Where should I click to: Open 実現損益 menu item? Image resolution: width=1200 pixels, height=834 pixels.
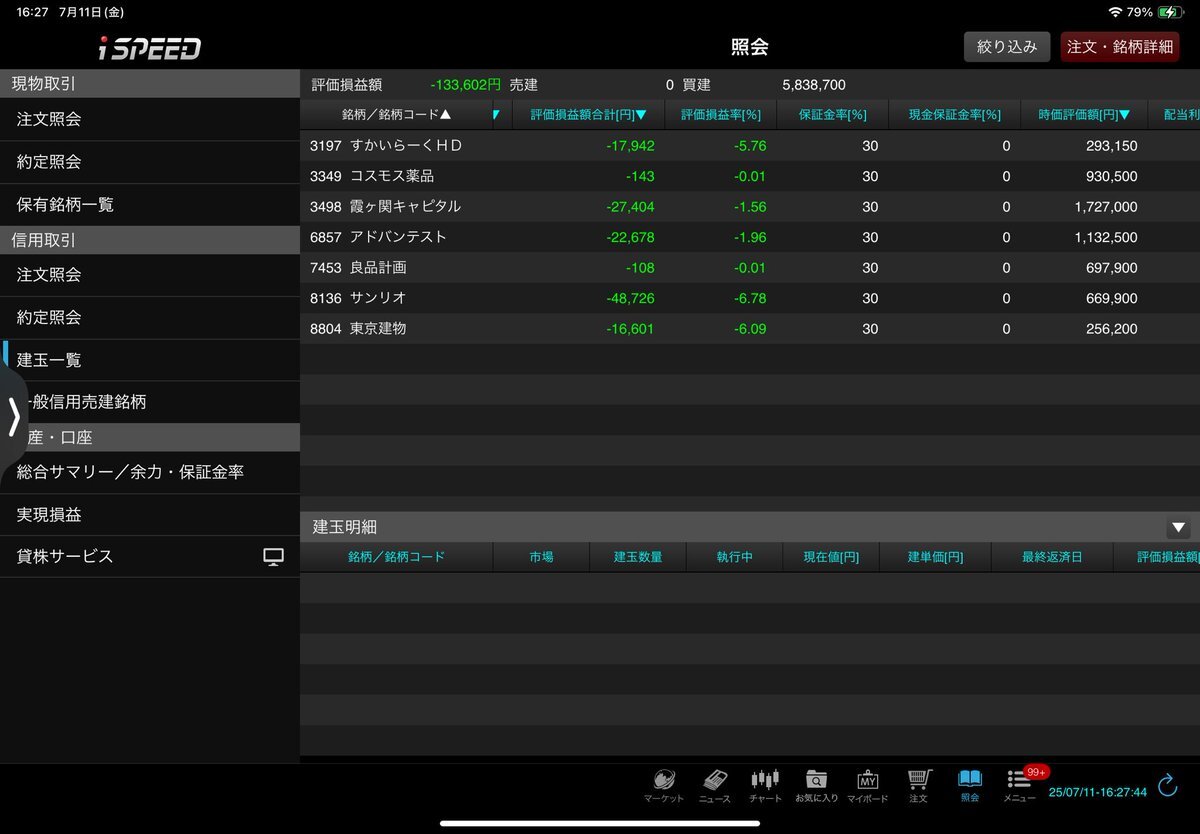(150, 515)
